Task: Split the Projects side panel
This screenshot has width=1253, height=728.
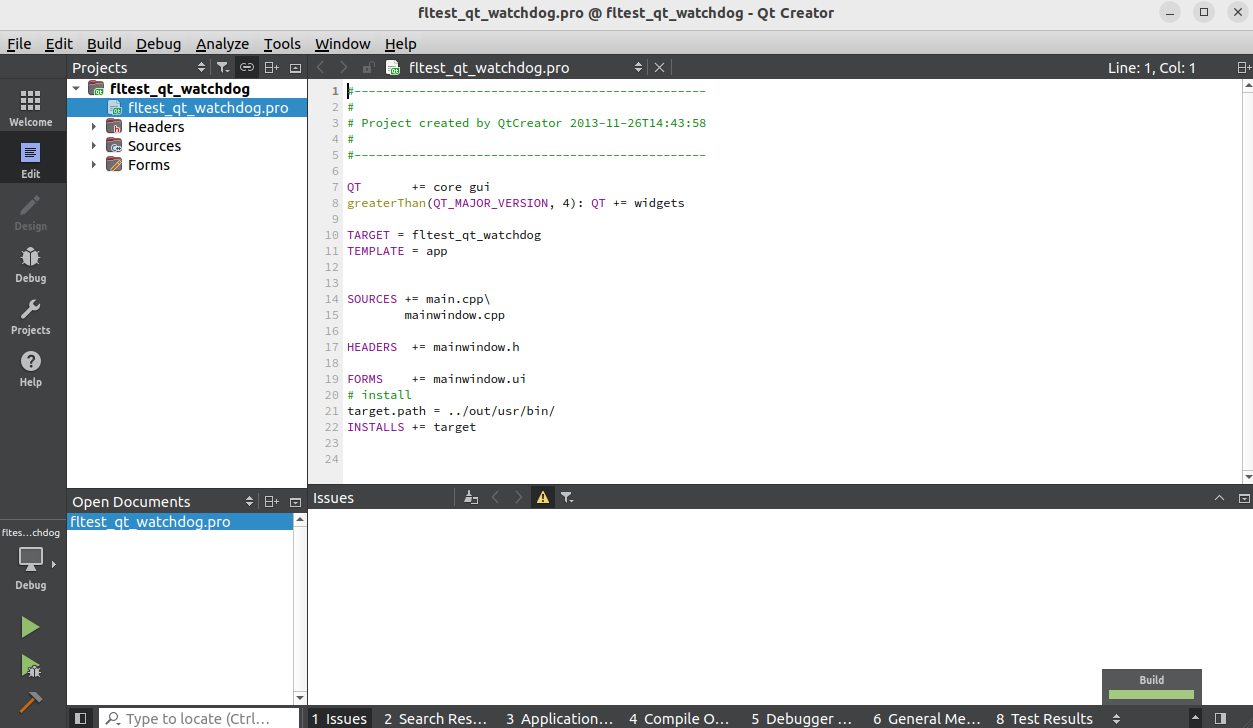Action: point(271,67)
